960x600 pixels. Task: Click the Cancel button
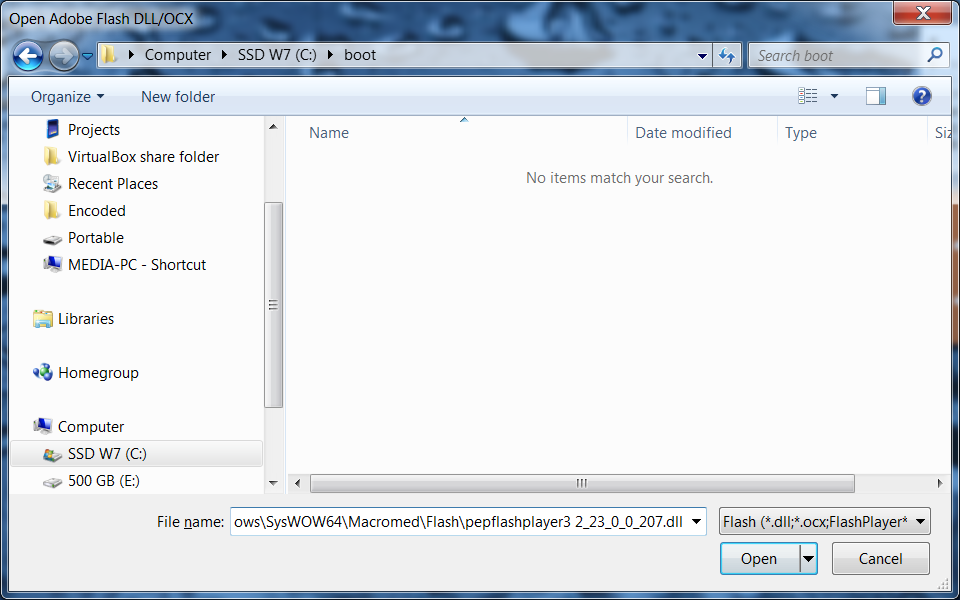point(880,558)
